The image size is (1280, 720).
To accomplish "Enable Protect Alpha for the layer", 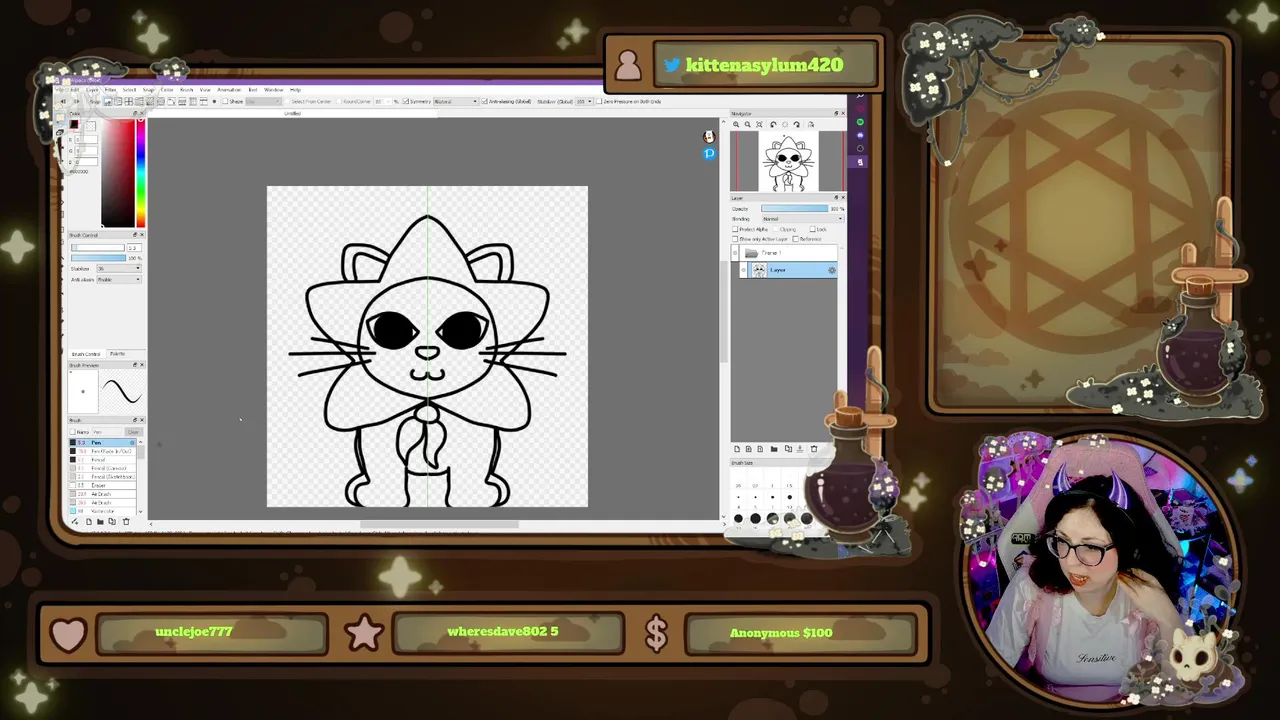I will [x=735, y=229].
